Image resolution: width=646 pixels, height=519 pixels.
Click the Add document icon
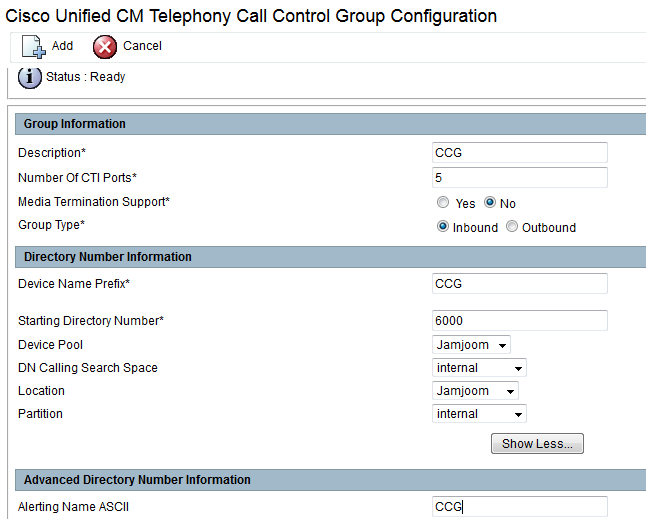[x=33, y=47]
